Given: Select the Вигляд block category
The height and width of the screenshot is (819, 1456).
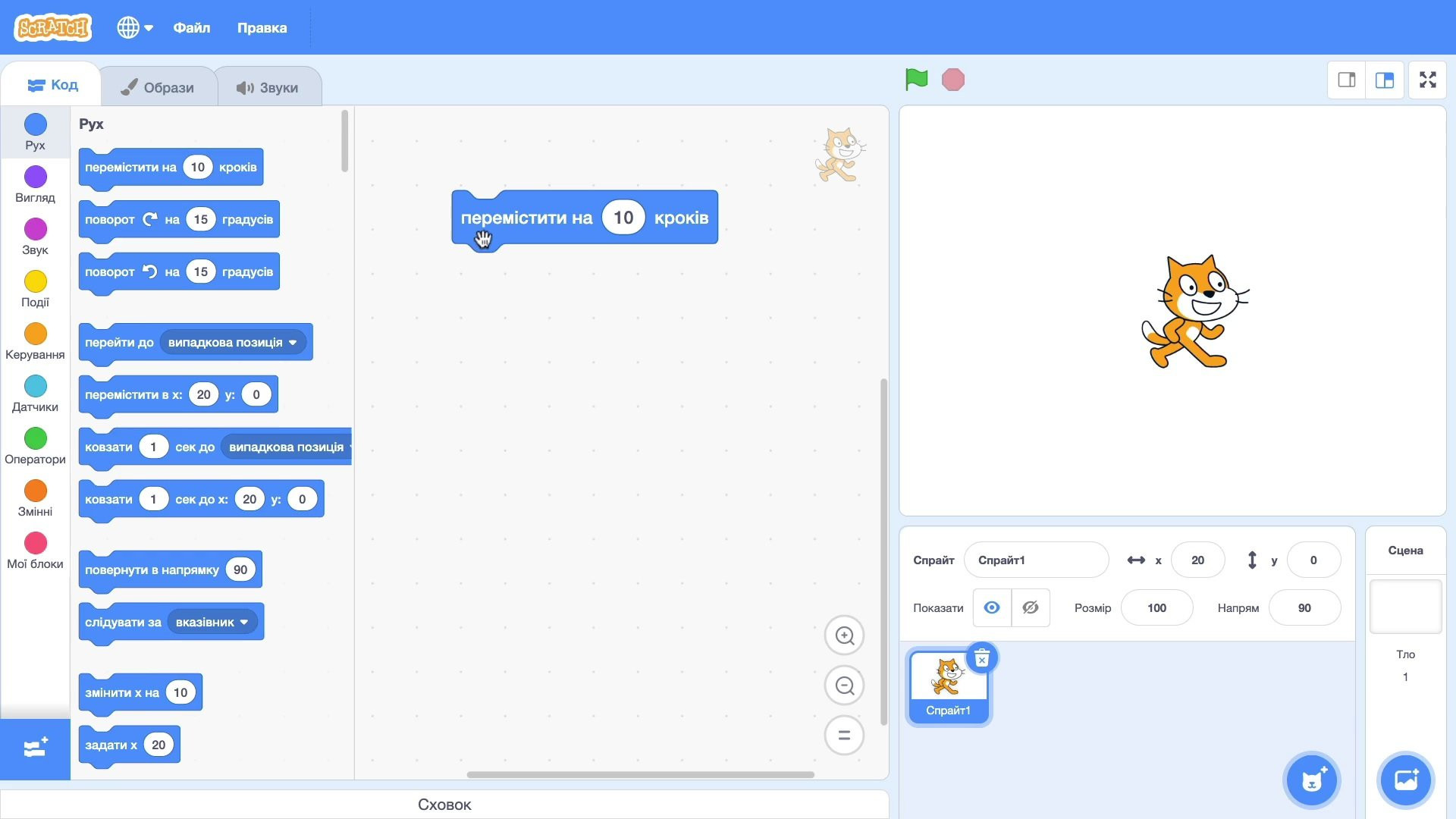Looking at the screenshot, I should click(x=35, y=184).
